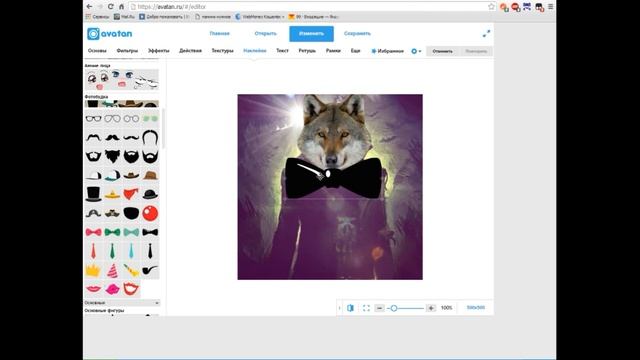640x360 pixels.
Task: Pick the pink striped party hat sticker
Action: click(113, 270)
